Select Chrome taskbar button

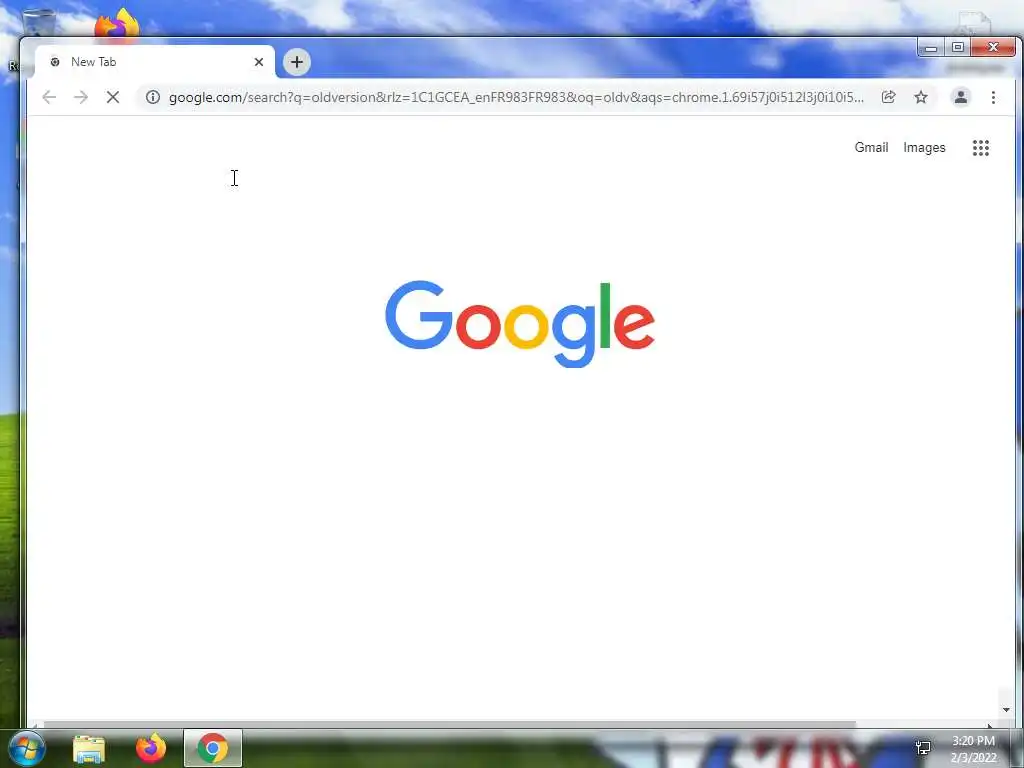point(213,748)
